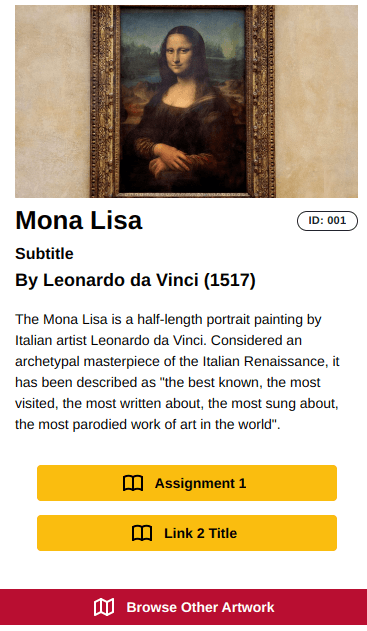367x631 pixels.
Task: Click the beige wall left of the painting
Action: (53, 101)
